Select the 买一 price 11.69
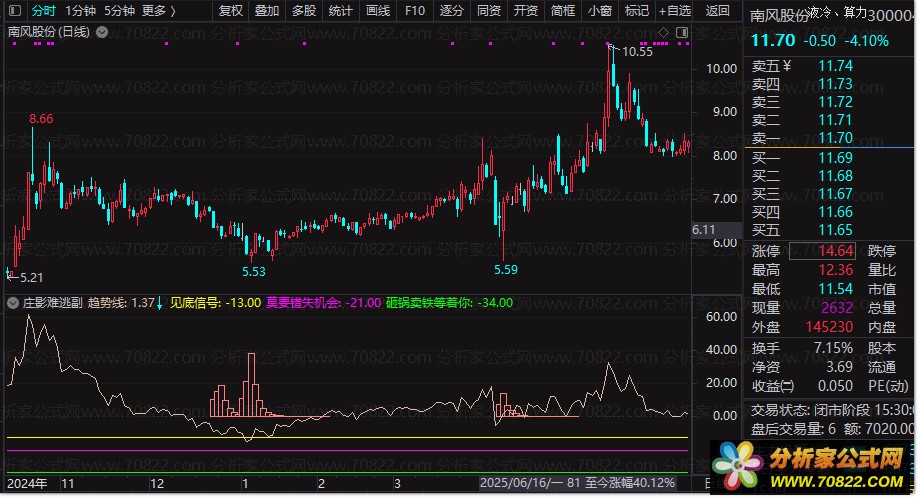Image resolution: width=920 pixels, height=498 pixels. pyautogui.click(x=836, y=158)
